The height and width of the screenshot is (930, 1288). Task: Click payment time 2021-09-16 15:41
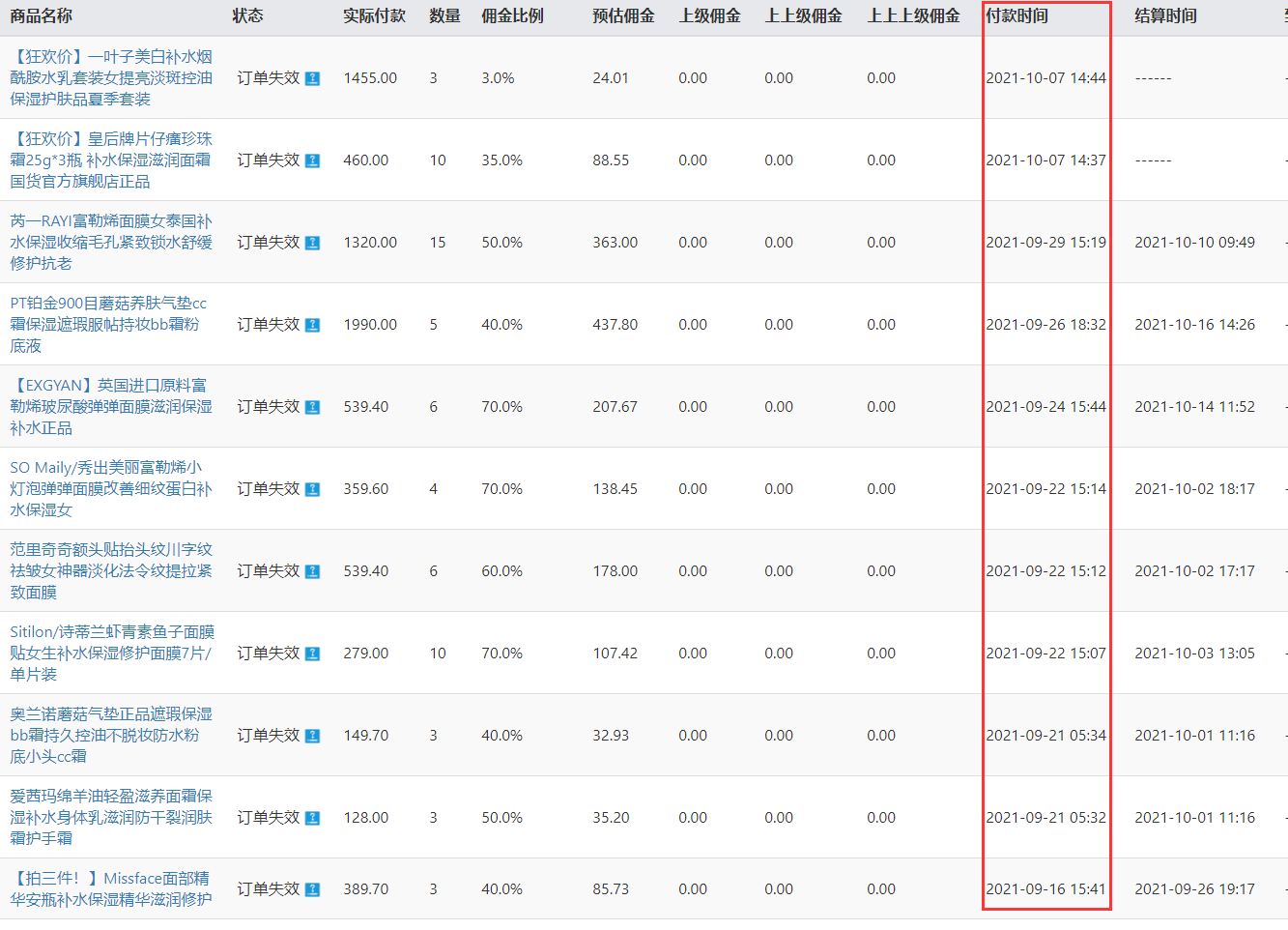[x=1046, y=889]
